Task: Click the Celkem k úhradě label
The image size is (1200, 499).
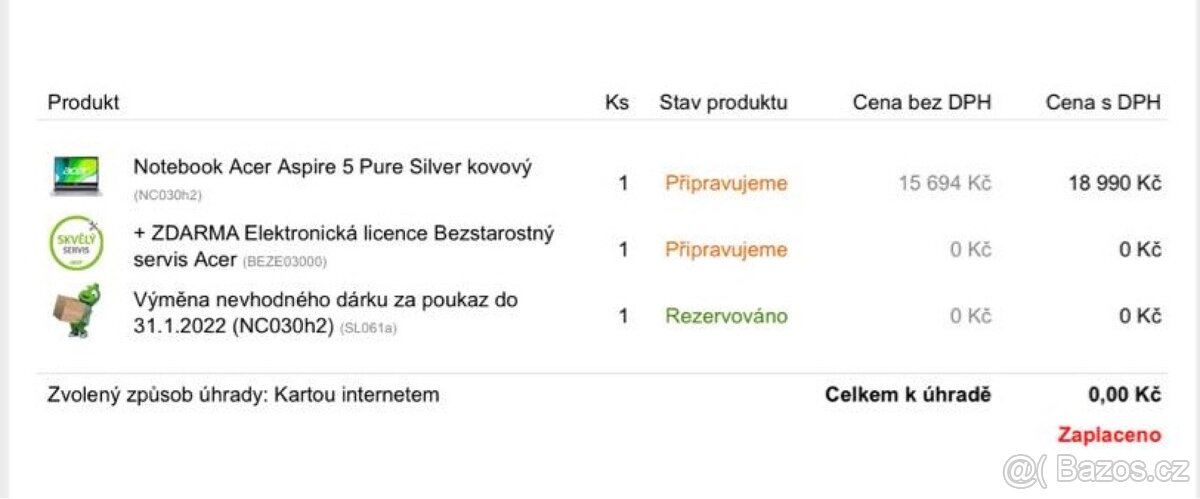Action: point(908,395)
